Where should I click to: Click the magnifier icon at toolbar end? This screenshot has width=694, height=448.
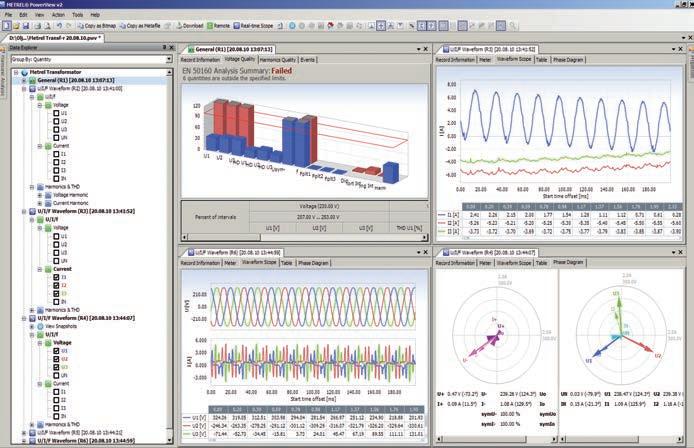[x=513, y=26]
